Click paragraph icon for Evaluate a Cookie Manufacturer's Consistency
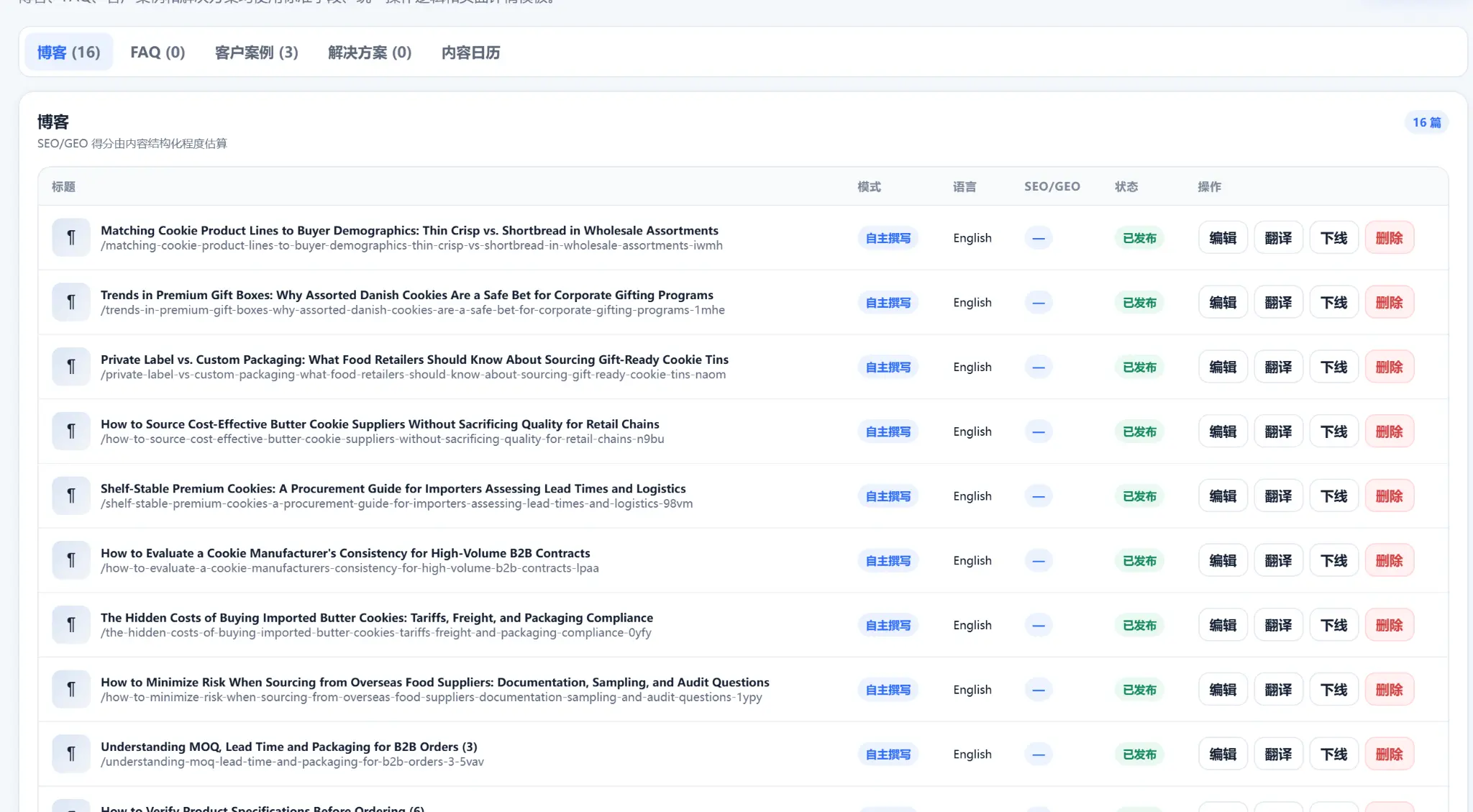 (71, 560)
